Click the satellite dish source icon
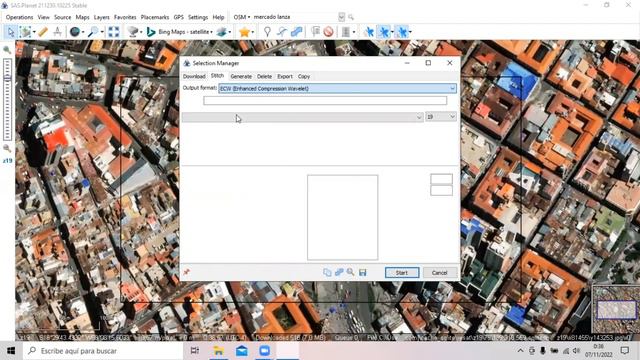This screenshot has width=640, height=360. (133, 32)
